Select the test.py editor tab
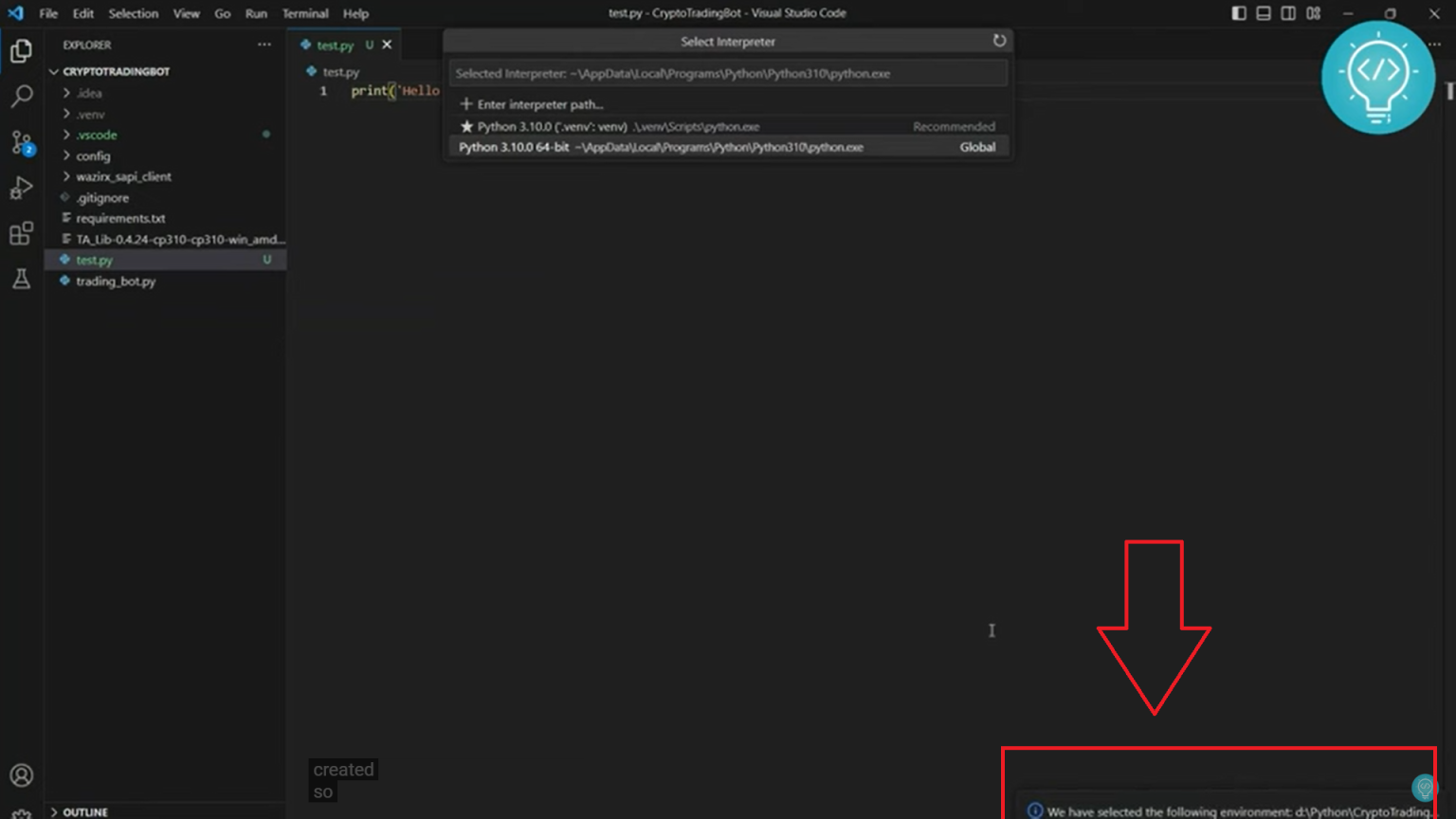This screenshot has width=1456, height=819. pos(334,44)
